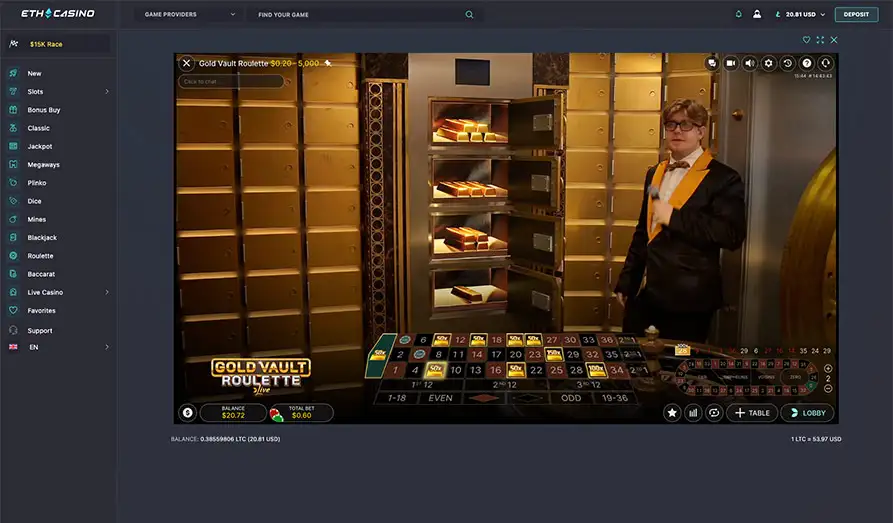The height and width of the screenshot is (523, 893).
Task: Bet on number 17 on the table
Action: point(496,354)
